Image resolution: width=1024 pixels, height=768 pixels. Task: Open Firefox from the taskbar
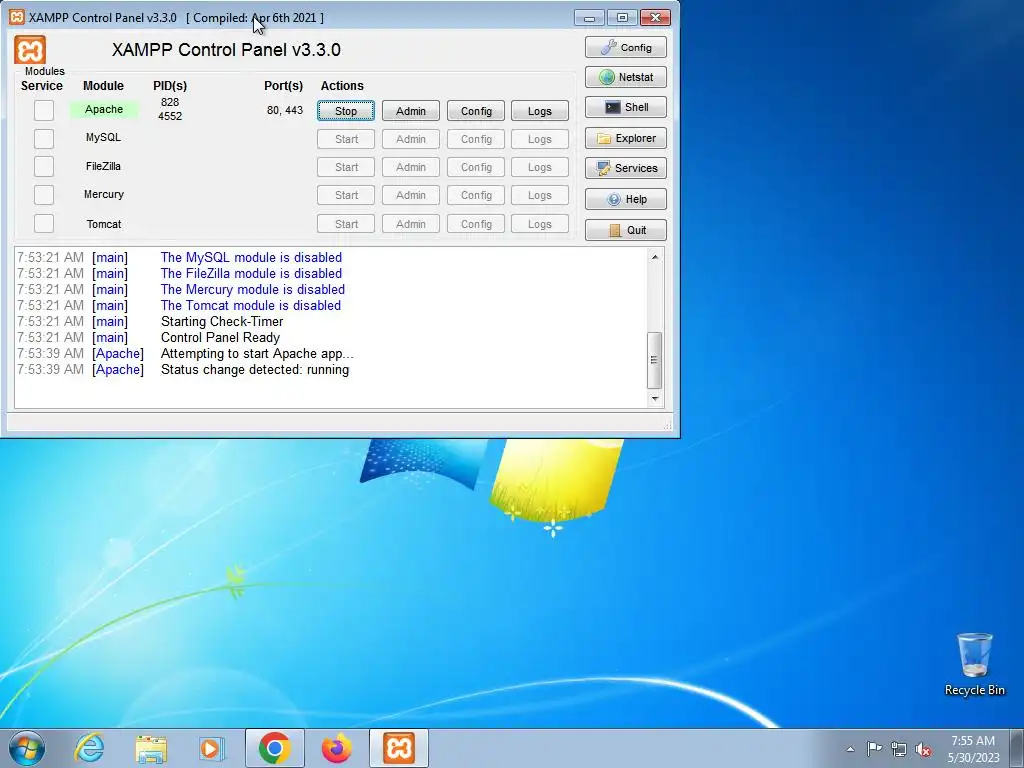tap(336, 748)
